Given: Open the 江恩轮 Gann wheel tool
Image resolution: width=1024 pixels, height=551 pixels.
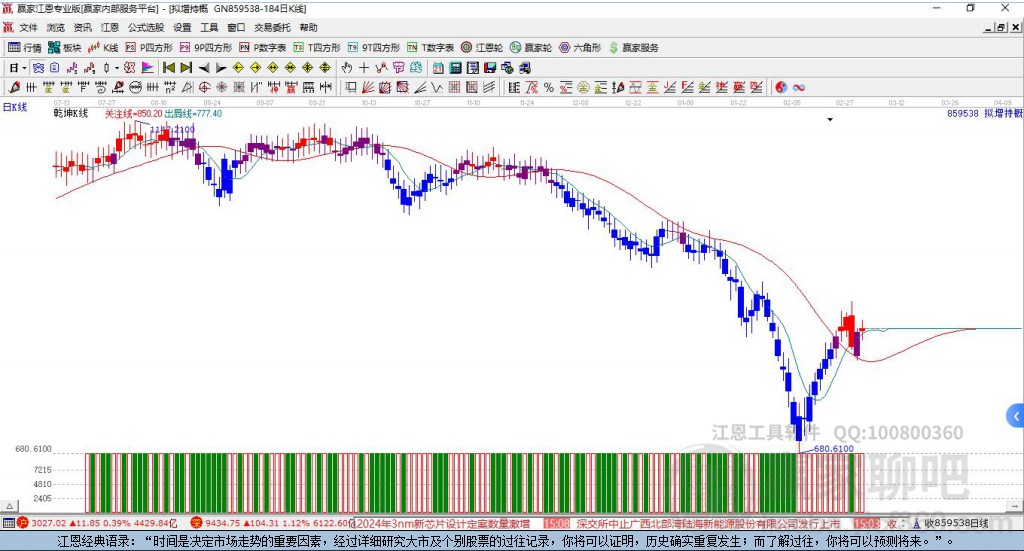Looking at the screenshot, I should pos(482,47).
